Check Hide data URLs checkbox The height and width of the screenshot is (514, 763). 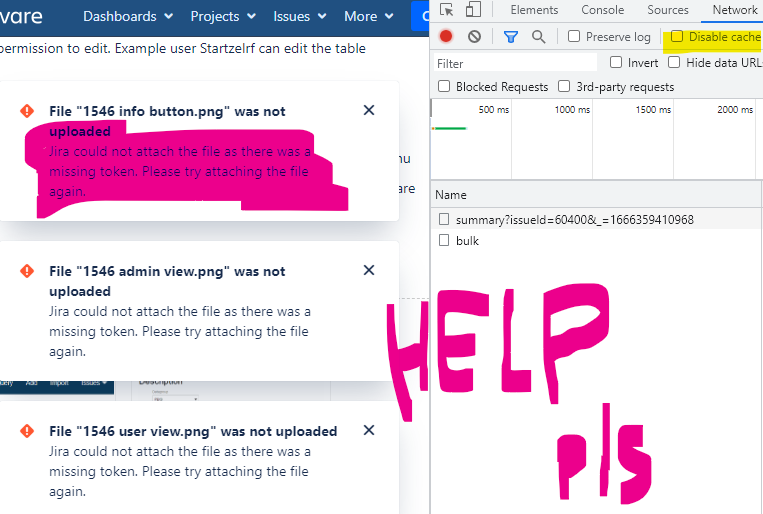(674, 62)
